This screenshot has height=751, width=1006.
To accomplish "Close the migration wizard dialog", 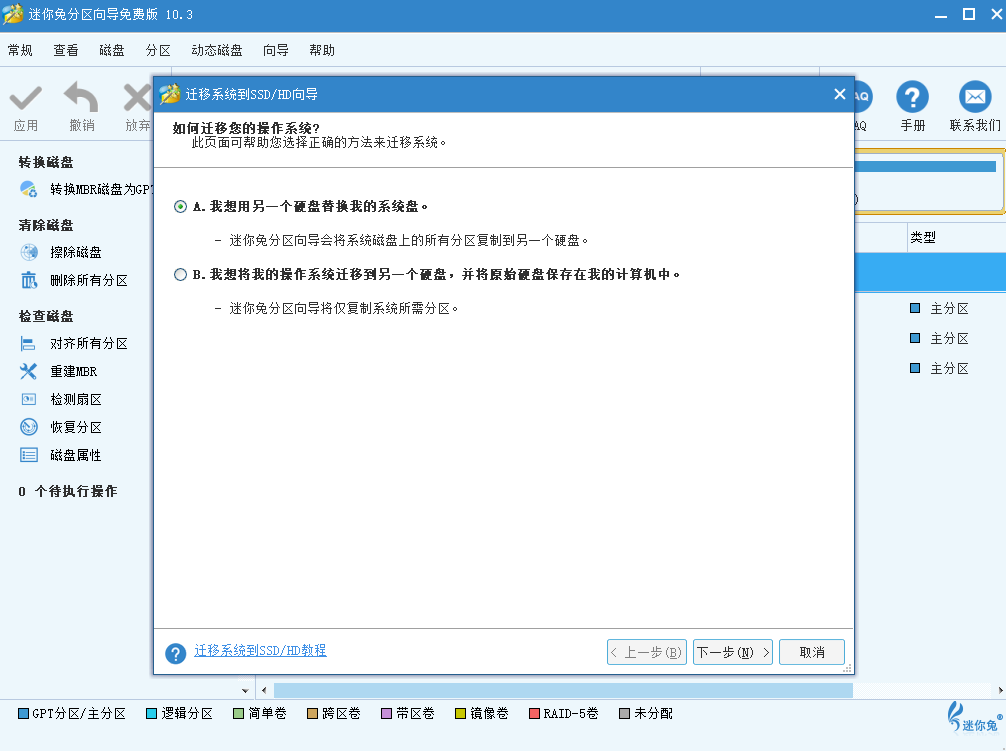I will pyautogui.click(x=840, y=94).
